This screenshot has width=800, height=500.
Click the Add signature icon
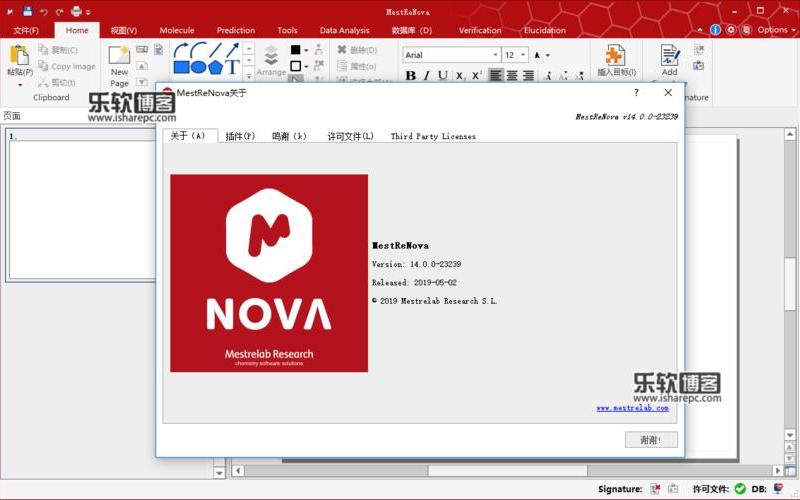[669, 55]
